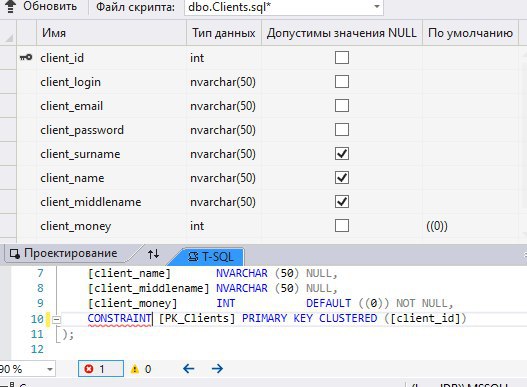This screenshot has width=527, height=387.
Task: Click the client_password name cell
Action: [111, 130]
